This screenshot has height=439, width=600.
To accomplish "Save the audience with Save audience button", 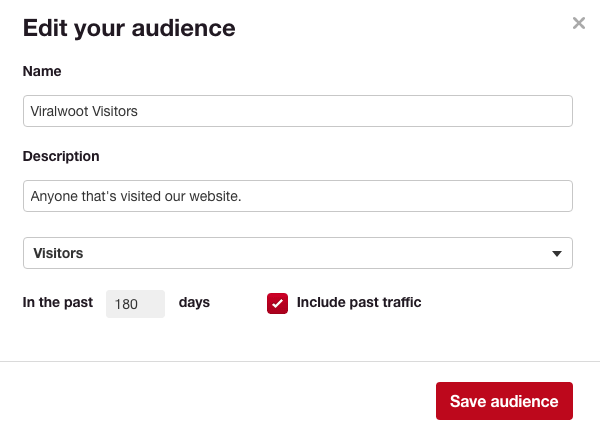I will (504, 401).
